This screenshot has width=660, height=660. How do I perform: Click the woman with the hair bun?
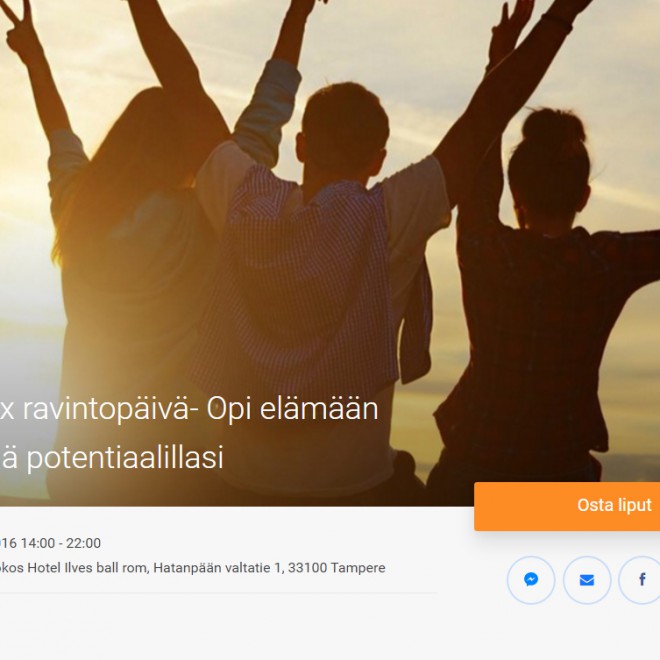point(547,295)
